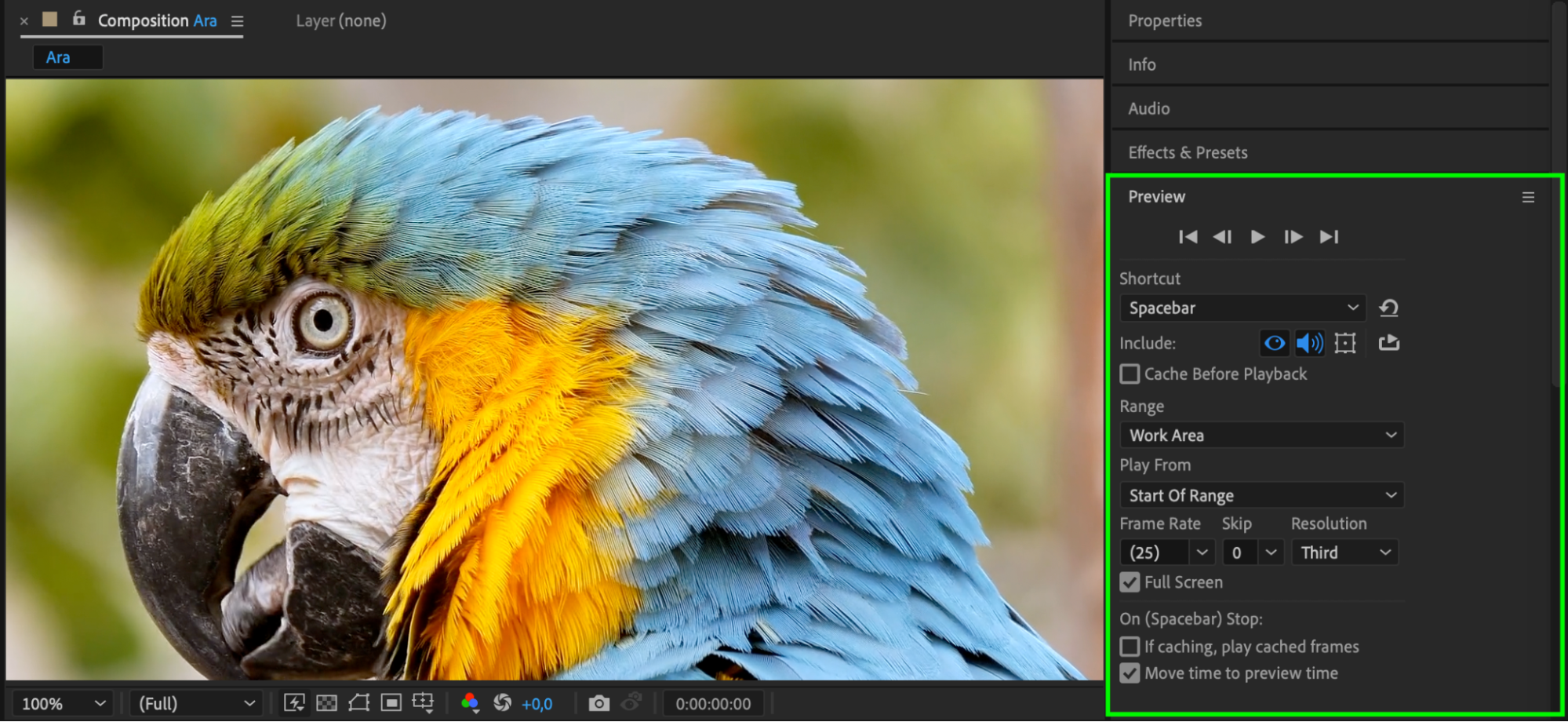Uncheck the Full Screen option
The image size is (1568, 722).
click(x=1130, y=582)
